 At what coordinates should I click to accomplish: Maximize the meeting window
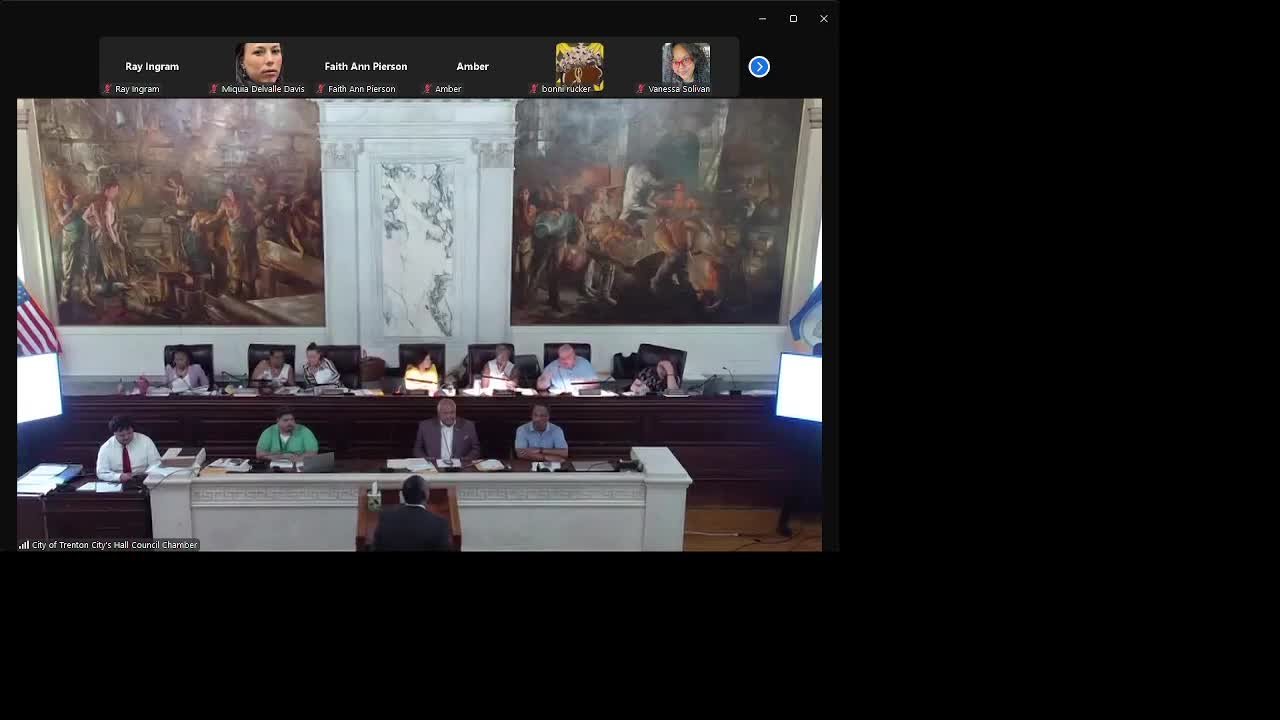coord(793,19)
